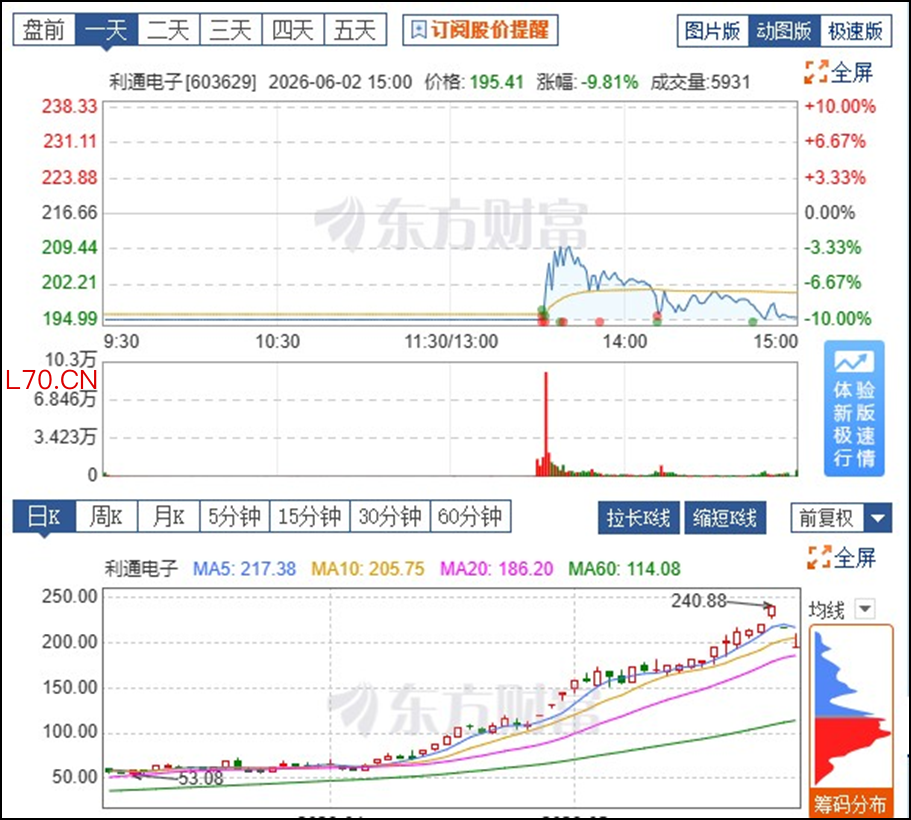Screen dimensions: 911x820
Task: Open intraday chart 全屏 fullscreen
Action: pos(839,73)
